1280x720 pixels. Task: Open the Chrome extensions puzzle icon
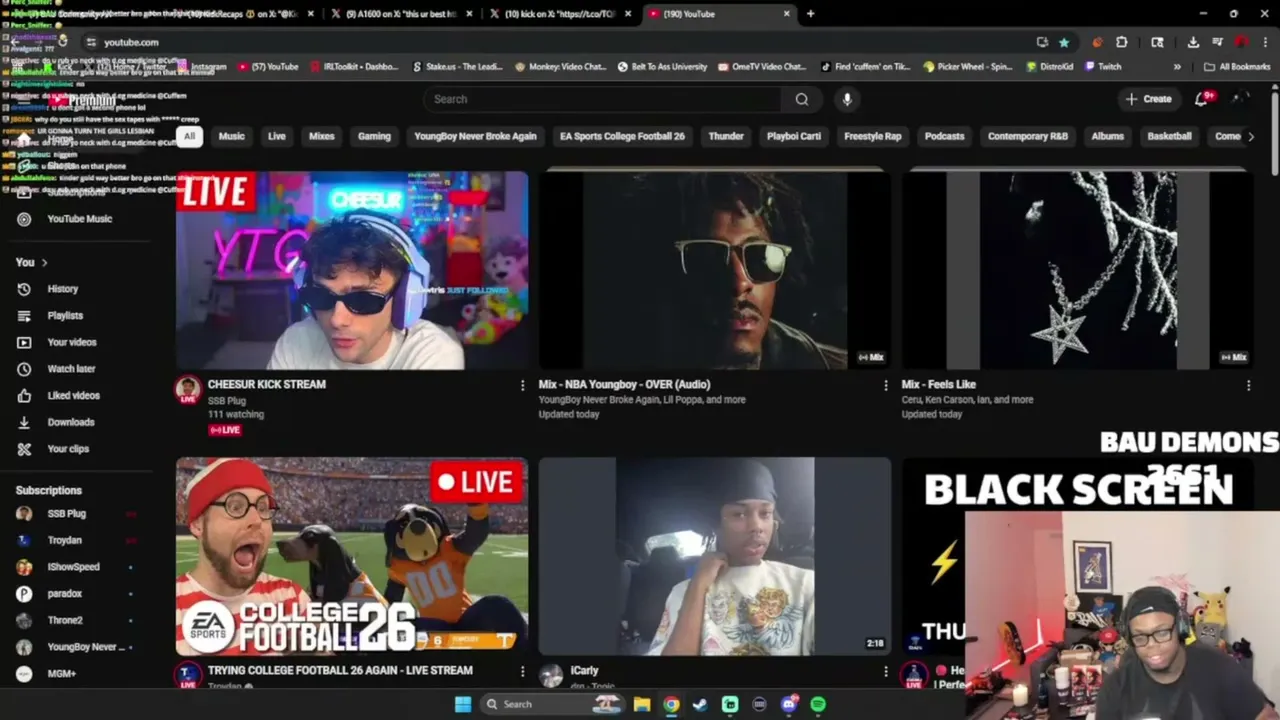(1122, 42)
